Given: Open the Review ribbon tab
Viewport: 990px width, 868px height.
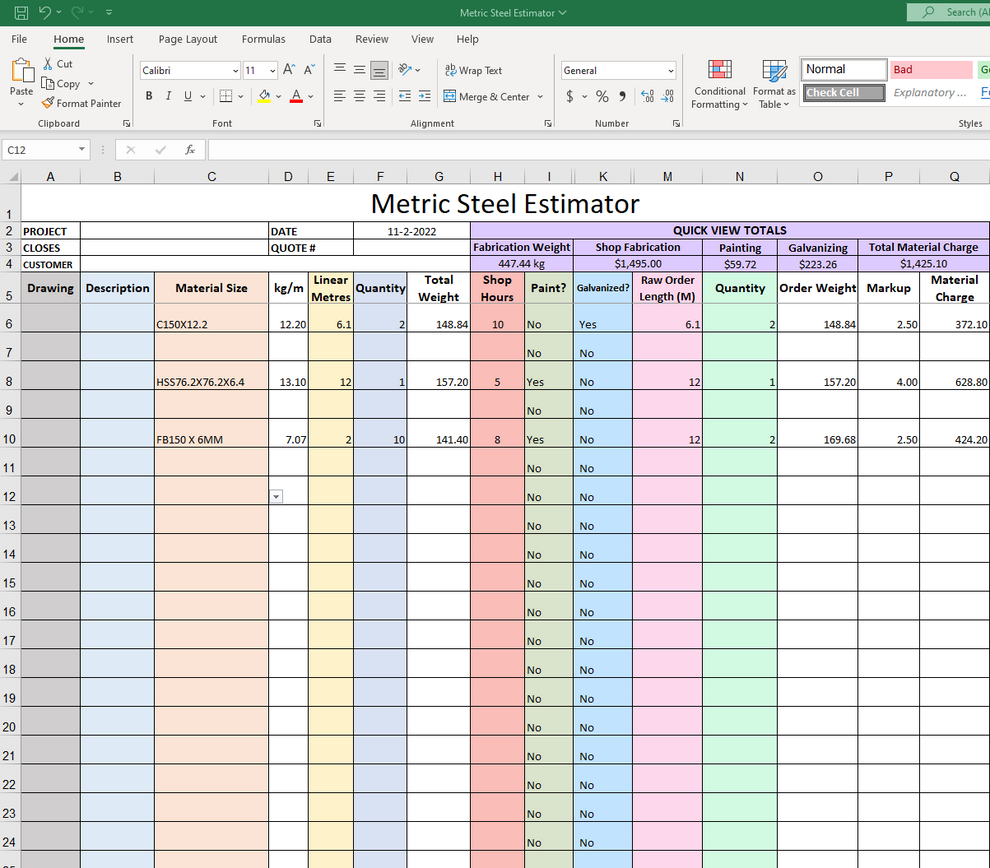Looking at the screenshot, I should click(371, 39).
